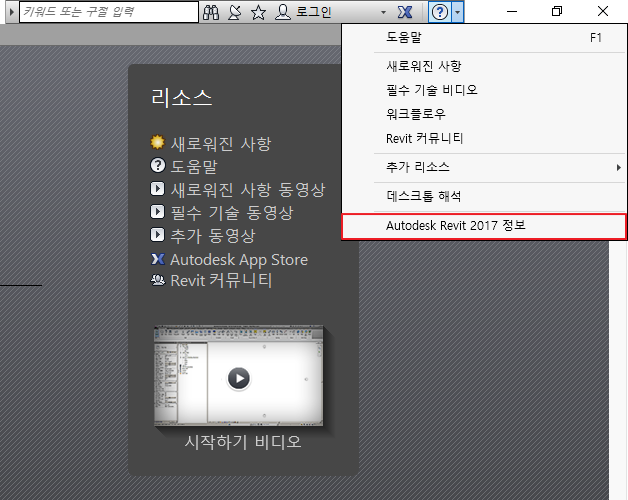Click play icon beside 새로워진 사항 동영상

(157, 189)
